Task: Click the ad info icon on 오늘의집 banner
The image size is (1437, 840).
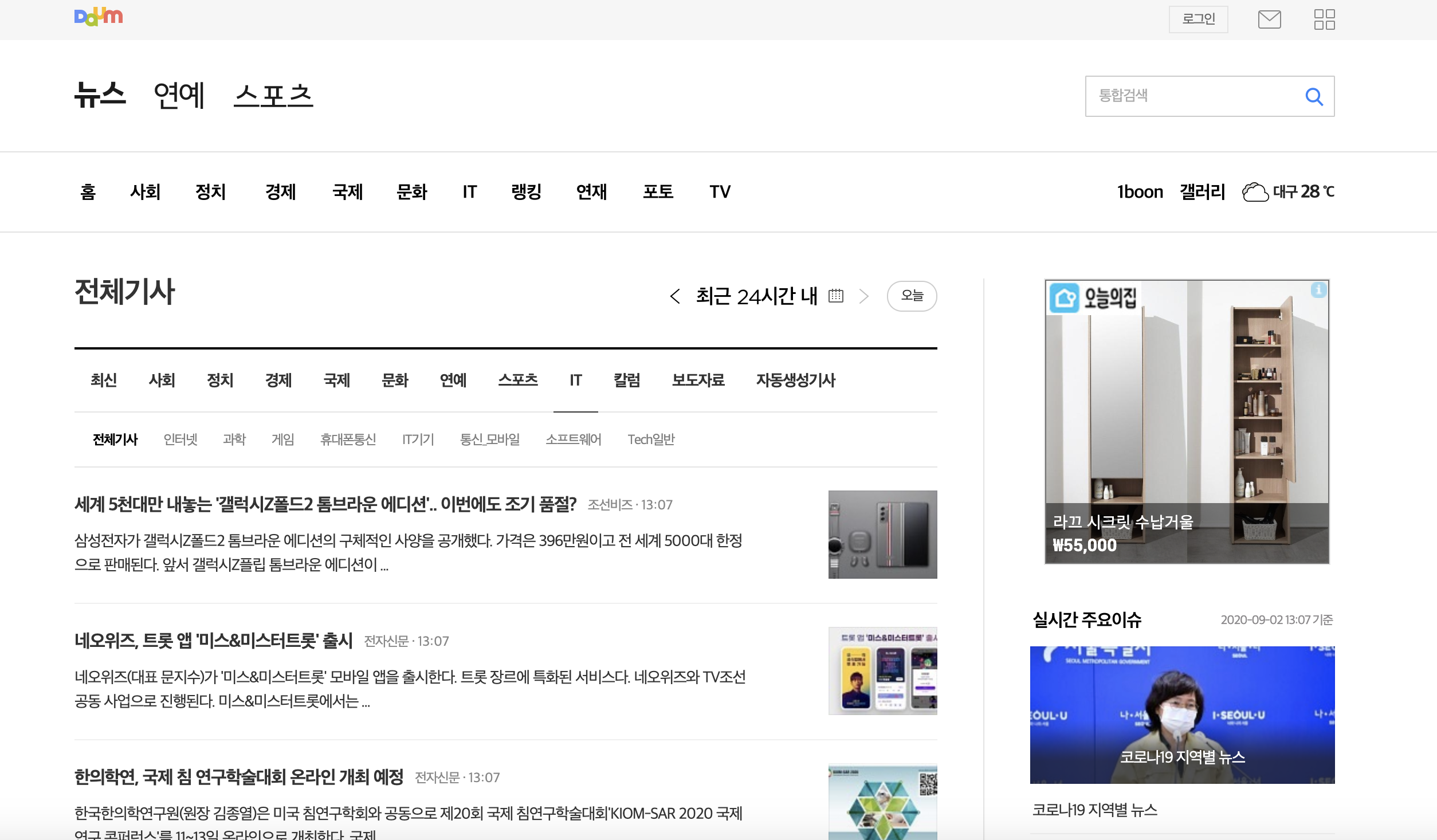Action: click(x=1318, y=290)
